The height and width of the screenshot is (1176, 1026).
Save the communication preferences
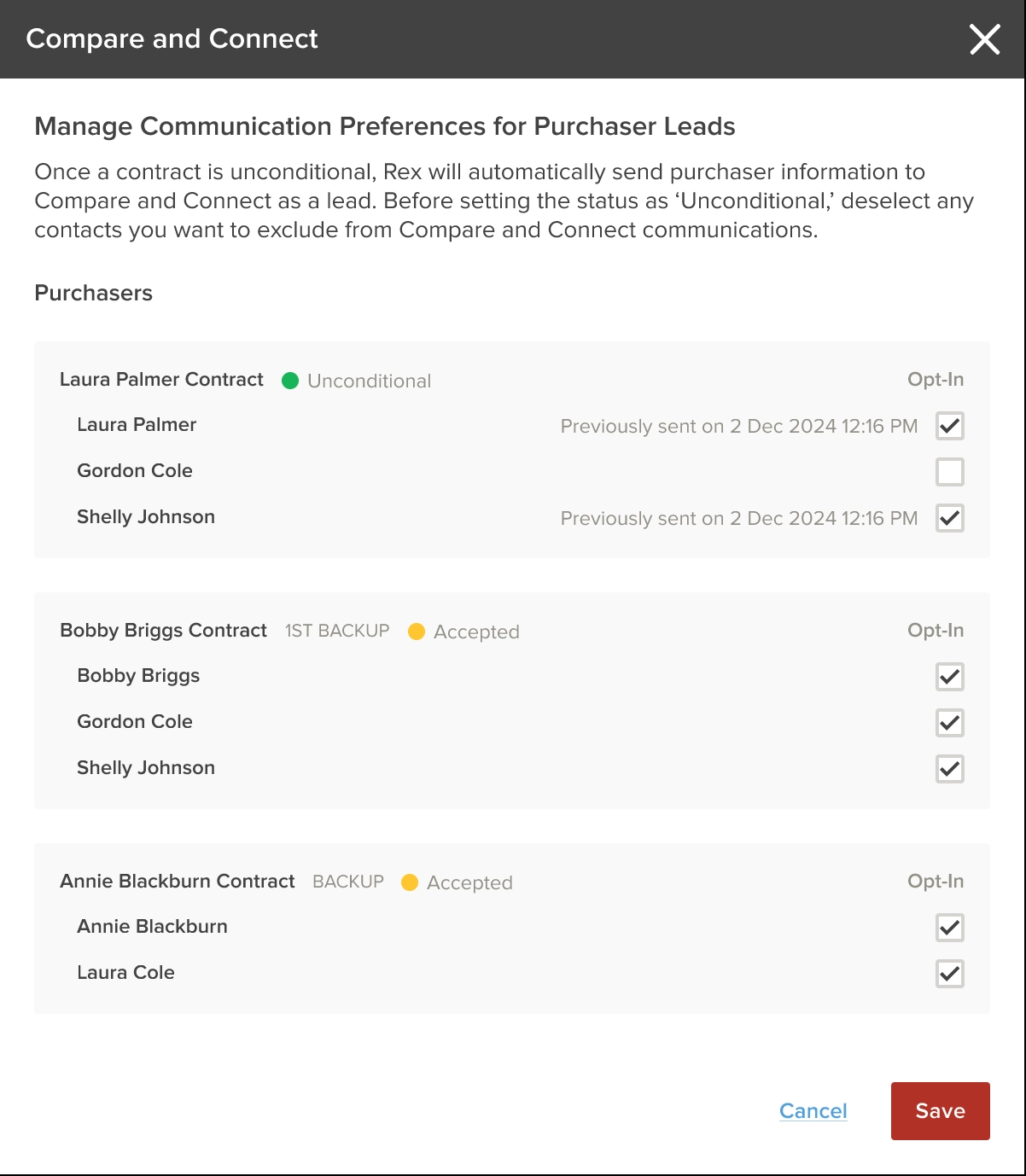pyautogui.click(x=941, y=1111)
